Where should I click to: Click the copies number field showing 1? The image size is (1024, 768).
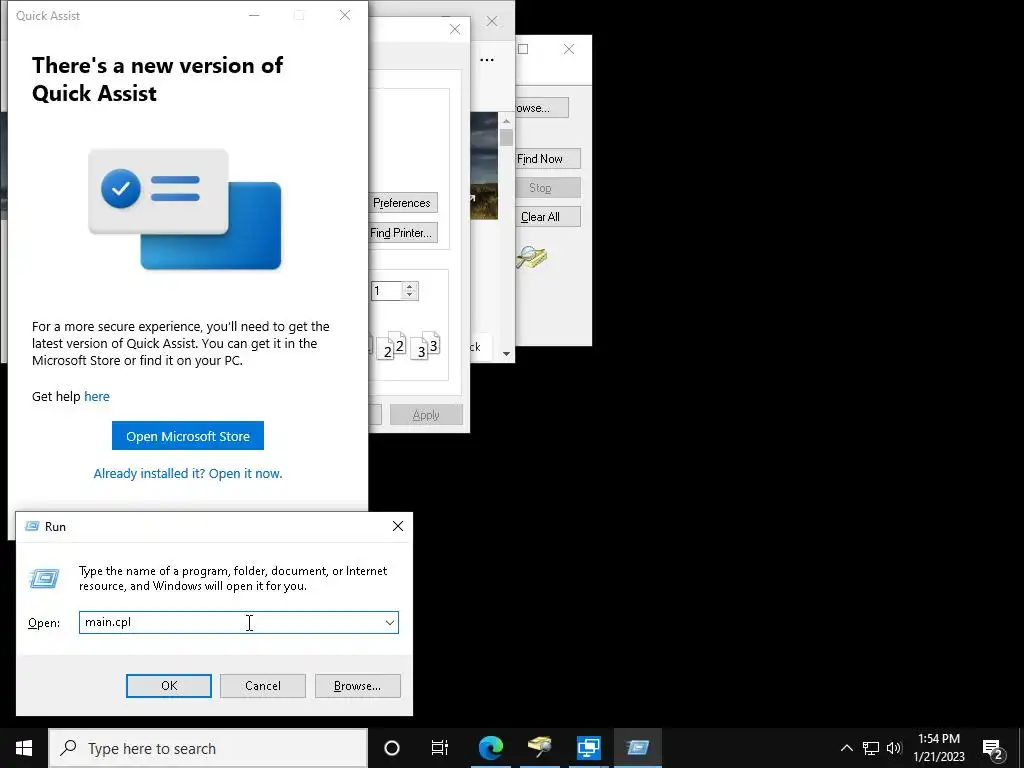387,291
